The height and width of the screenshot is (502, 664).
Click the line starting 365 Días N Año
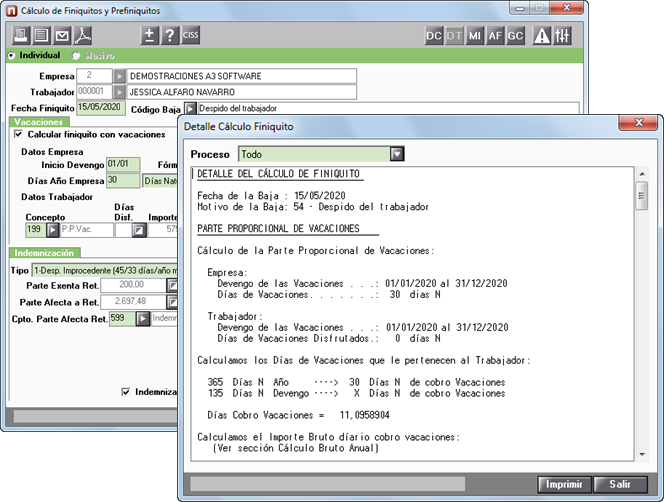point(356,383)
